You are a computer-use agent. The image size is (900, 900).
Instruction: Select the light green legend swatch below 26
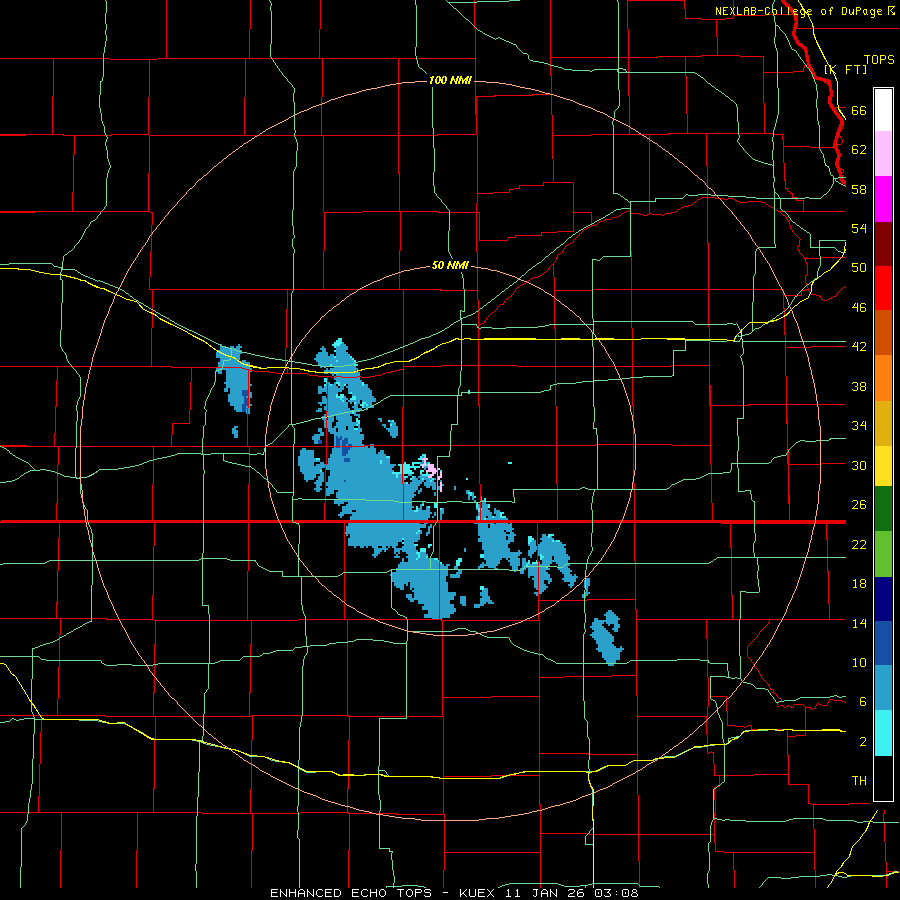coord(883,554)
